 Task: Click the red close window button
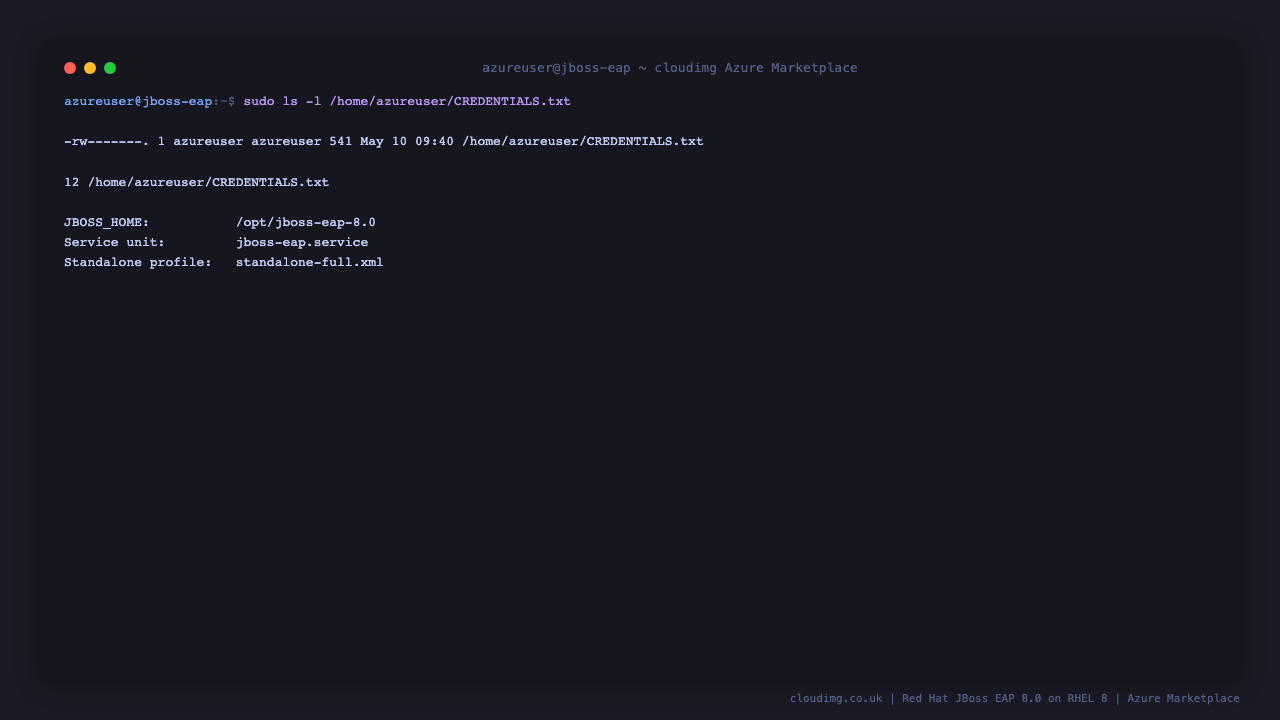(x=70, y=68)
